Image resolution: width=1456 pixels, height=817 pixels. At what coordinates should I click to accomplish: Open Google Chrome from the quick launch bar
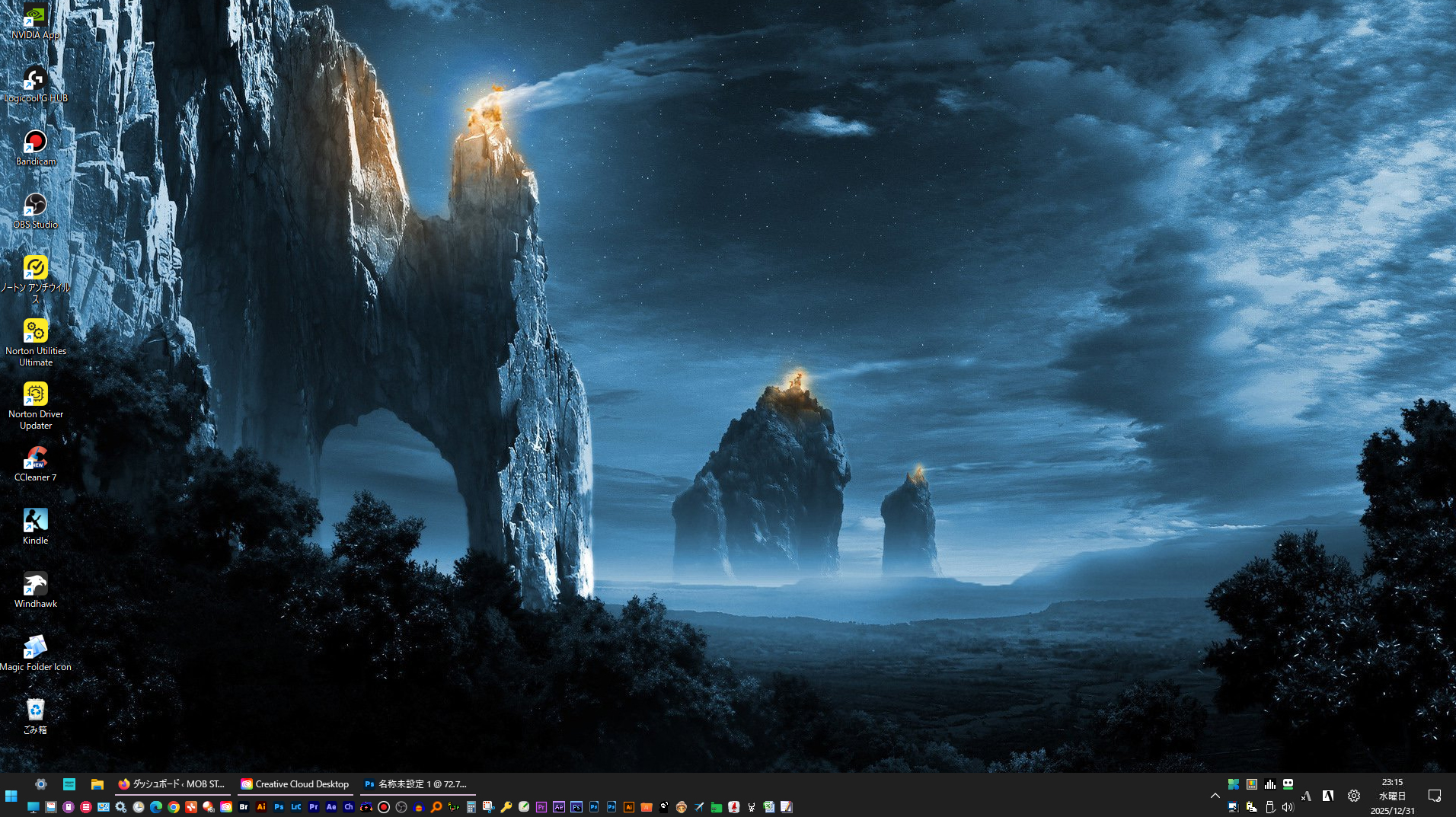[x=174, y=807]
